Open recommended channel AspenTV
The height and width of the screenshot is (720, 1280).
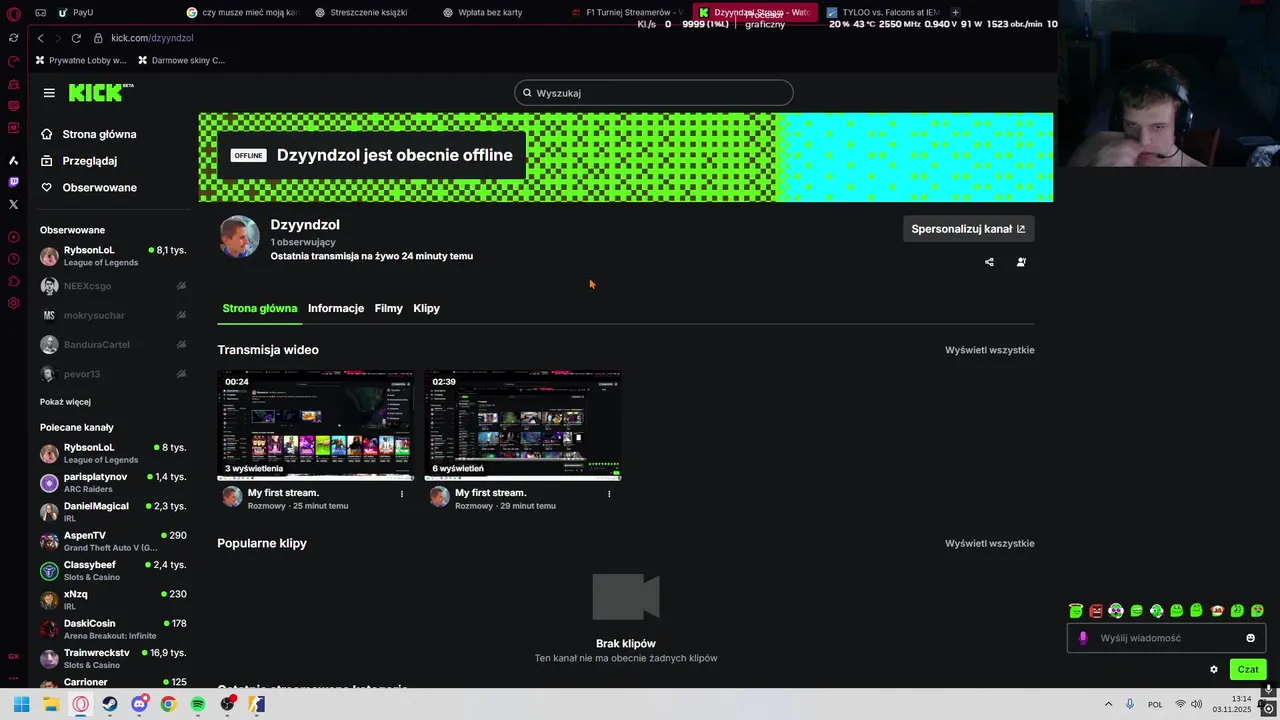click(113, 541)
